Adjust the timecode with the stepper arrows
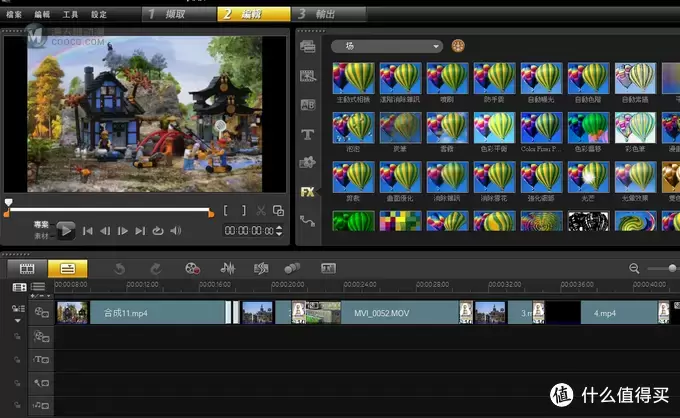The width and height of the screenshot is (680, 418). pos(279,231)
